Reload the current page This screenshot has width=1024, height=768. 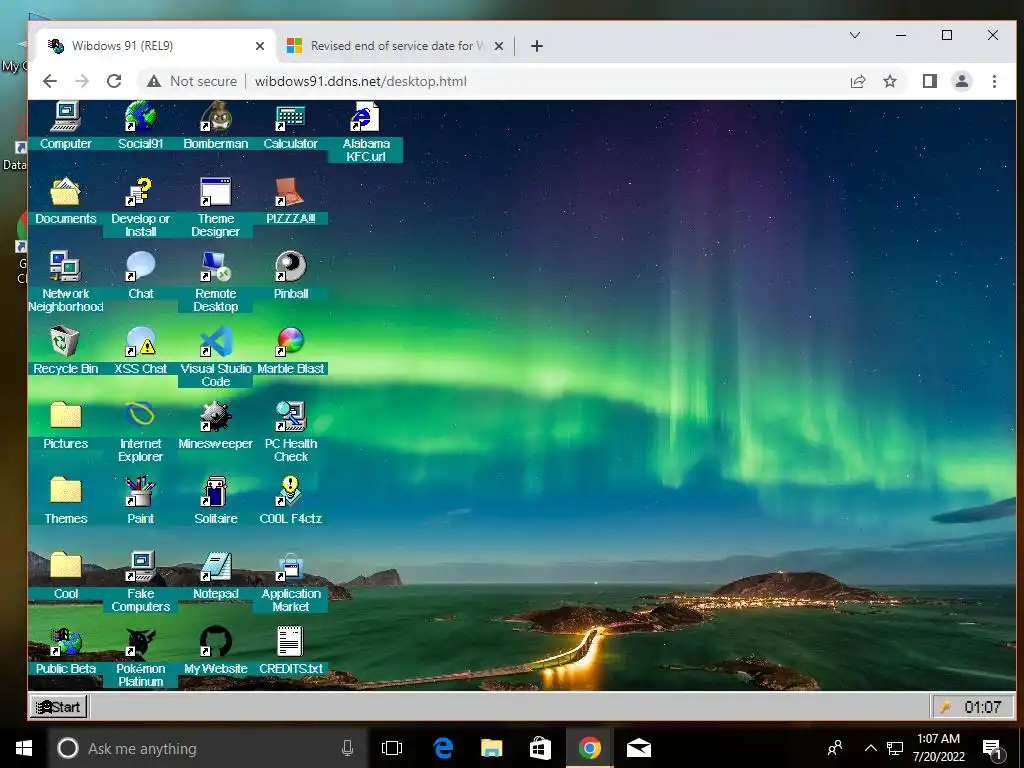point(114,81)
